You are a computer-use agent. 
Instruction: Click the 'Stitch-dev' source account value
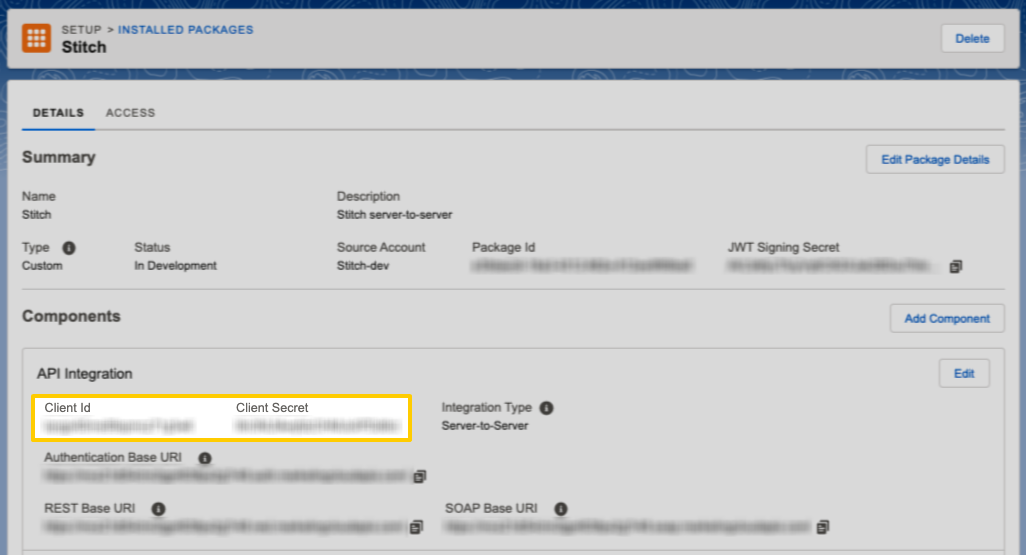(x=363, y=266)
